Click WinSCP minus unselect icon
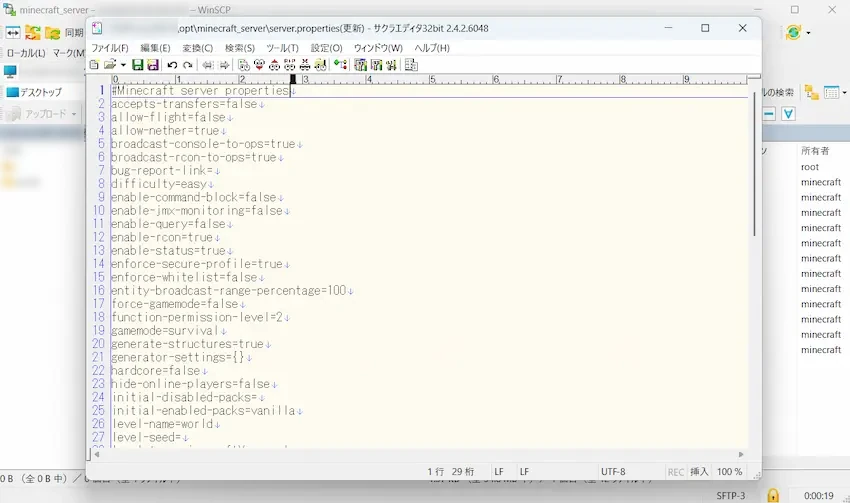 pyautogui.click(x=769, y=114)
